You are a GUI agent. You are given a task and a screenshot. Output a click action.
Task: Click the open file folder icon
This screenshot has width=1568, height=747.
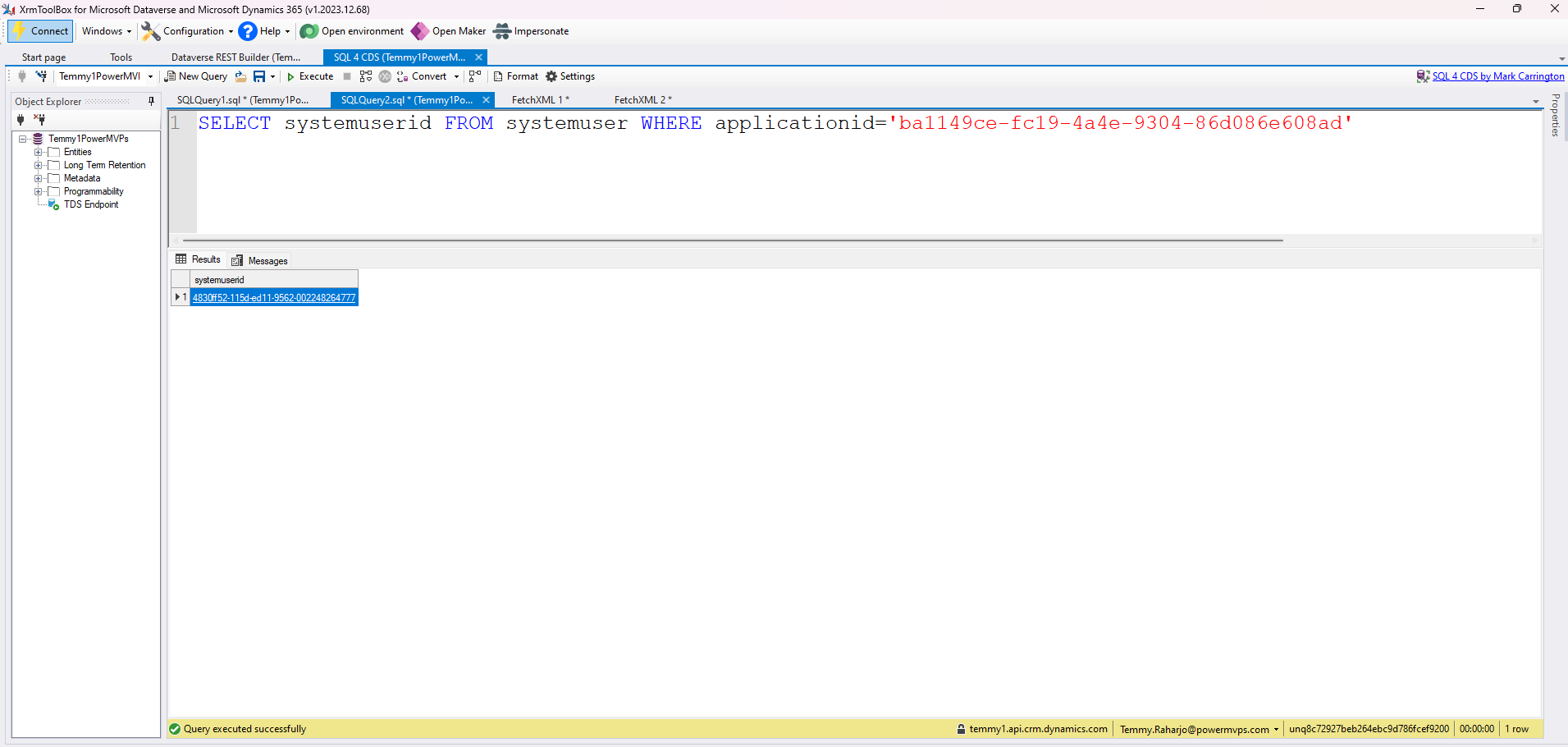(240, 76)
